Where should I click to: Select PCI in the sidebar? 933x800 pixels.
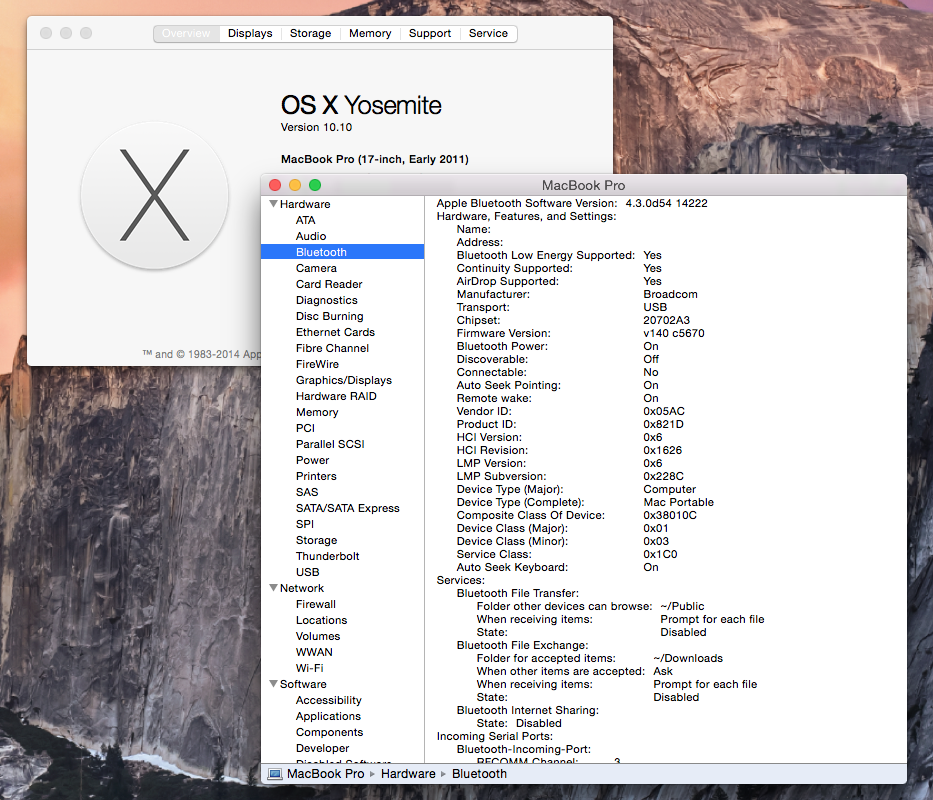tap(305, 429)
